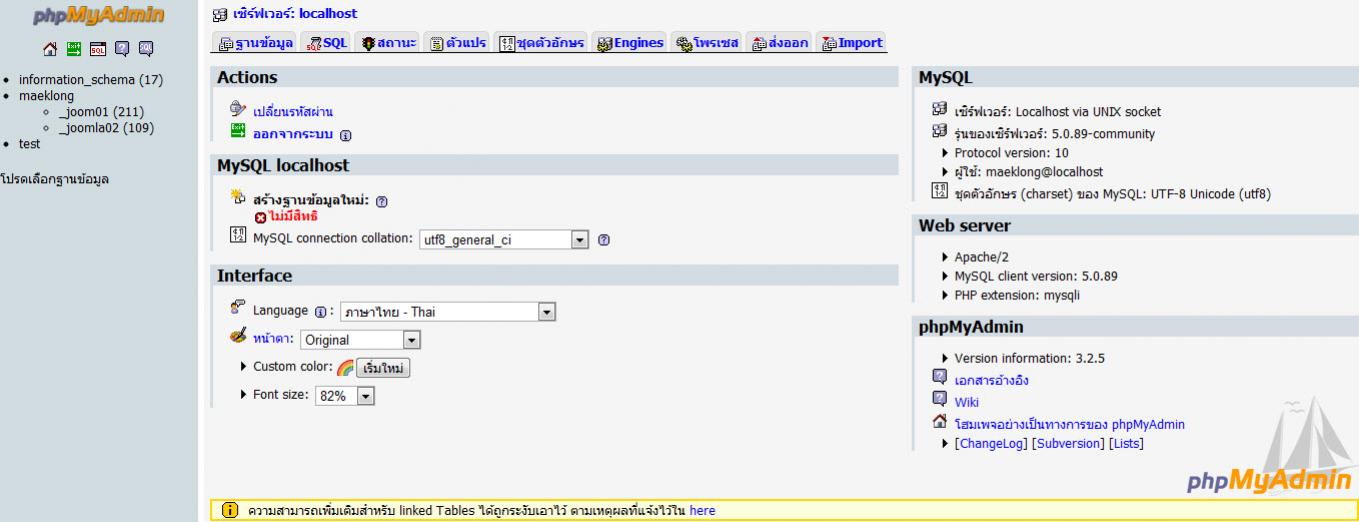Click the logout link ออกจากระบบ

click(x=295, y=135)
